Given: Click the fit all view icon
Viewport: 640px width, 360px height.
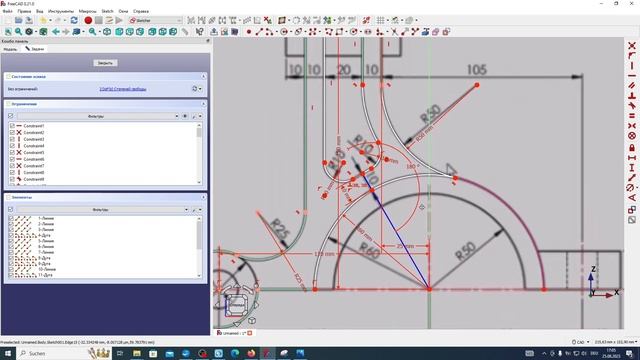Looking at the screenshot, I should [x=8, y=32].
